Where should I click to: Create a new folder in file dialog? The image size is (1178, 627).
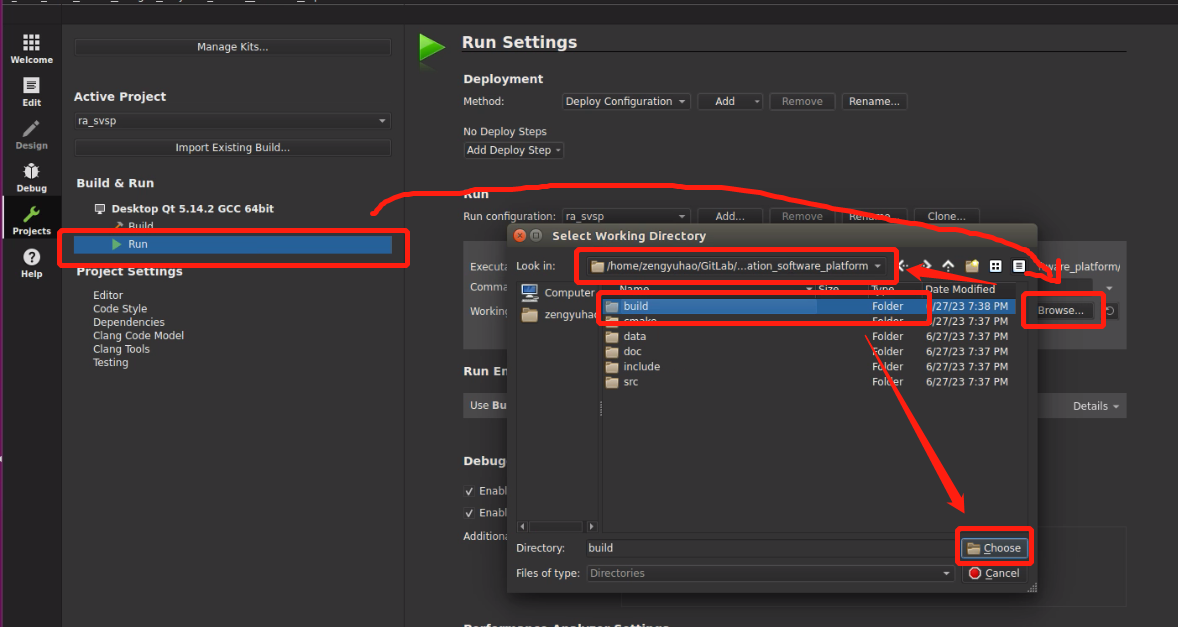971,266
